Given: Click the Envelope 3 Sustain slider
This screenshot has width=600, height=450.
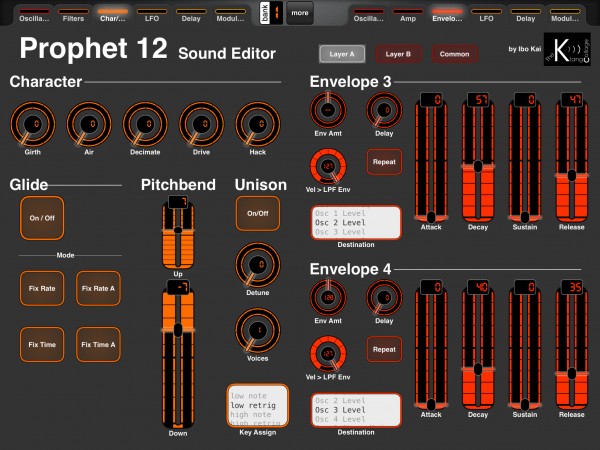Looking at the screenshot, I should [x=525, y=158].
